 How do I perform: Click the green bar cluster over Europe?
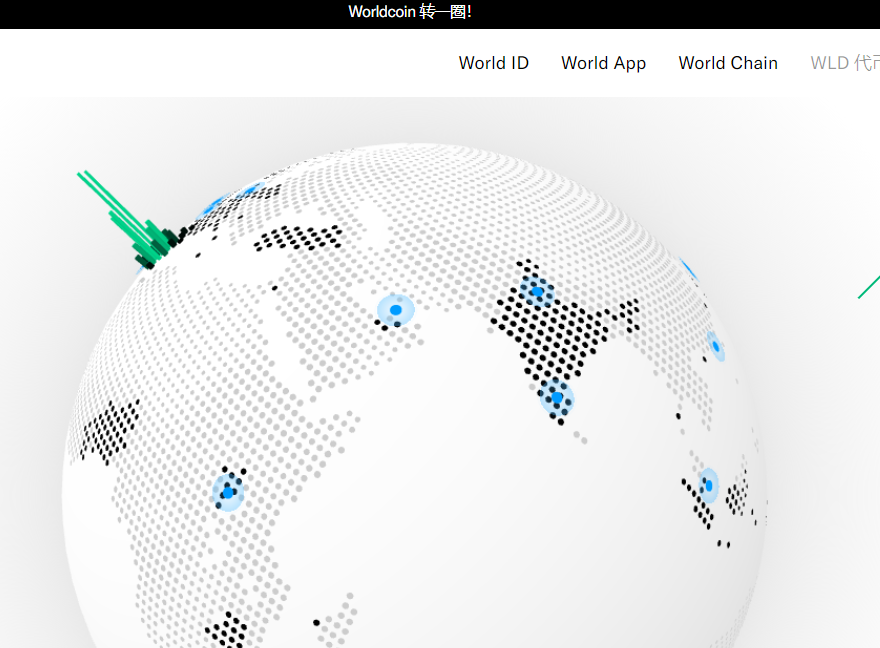click(x=140, y=230)
